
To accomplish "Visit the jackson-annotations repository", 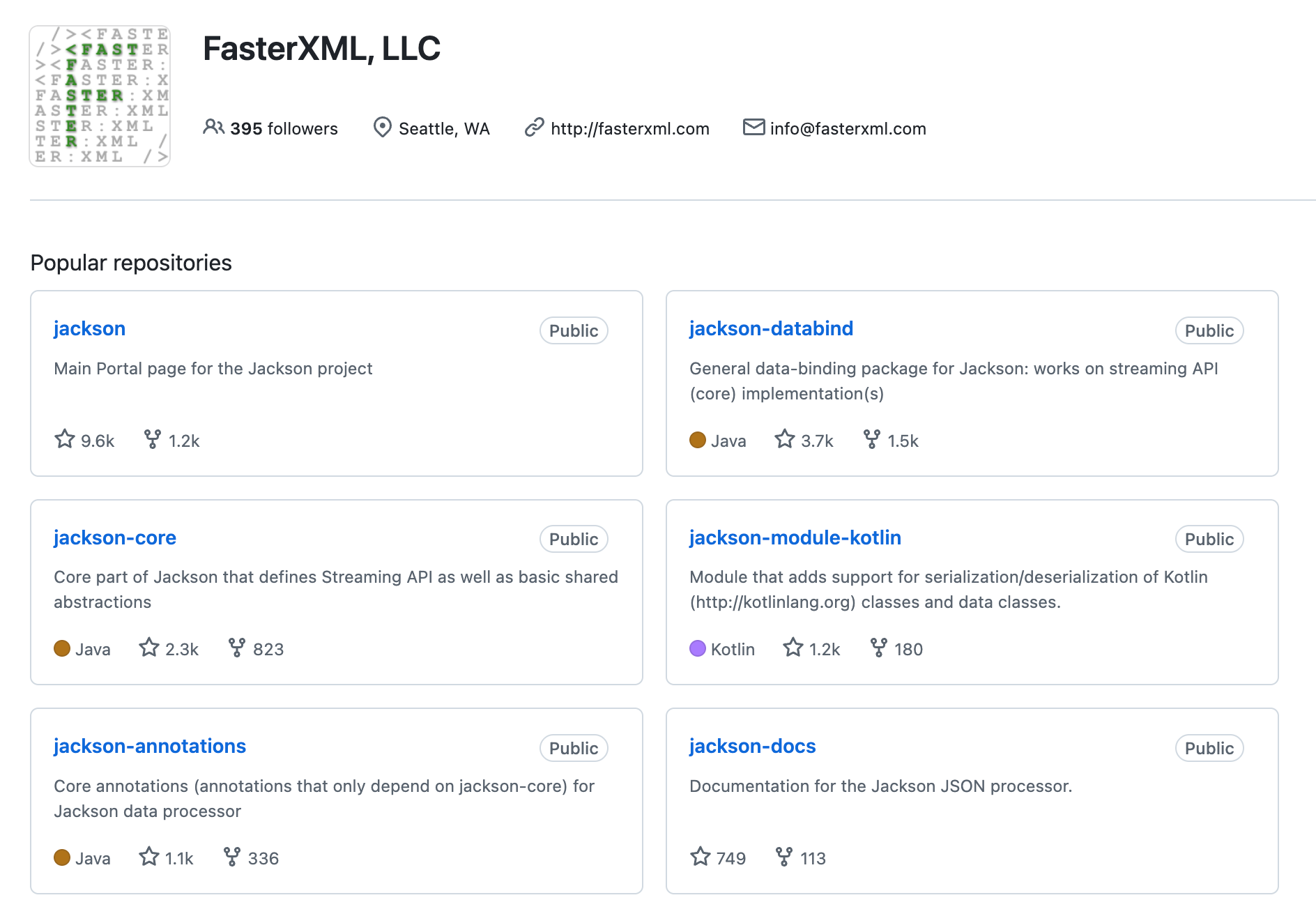I will 150,746.
